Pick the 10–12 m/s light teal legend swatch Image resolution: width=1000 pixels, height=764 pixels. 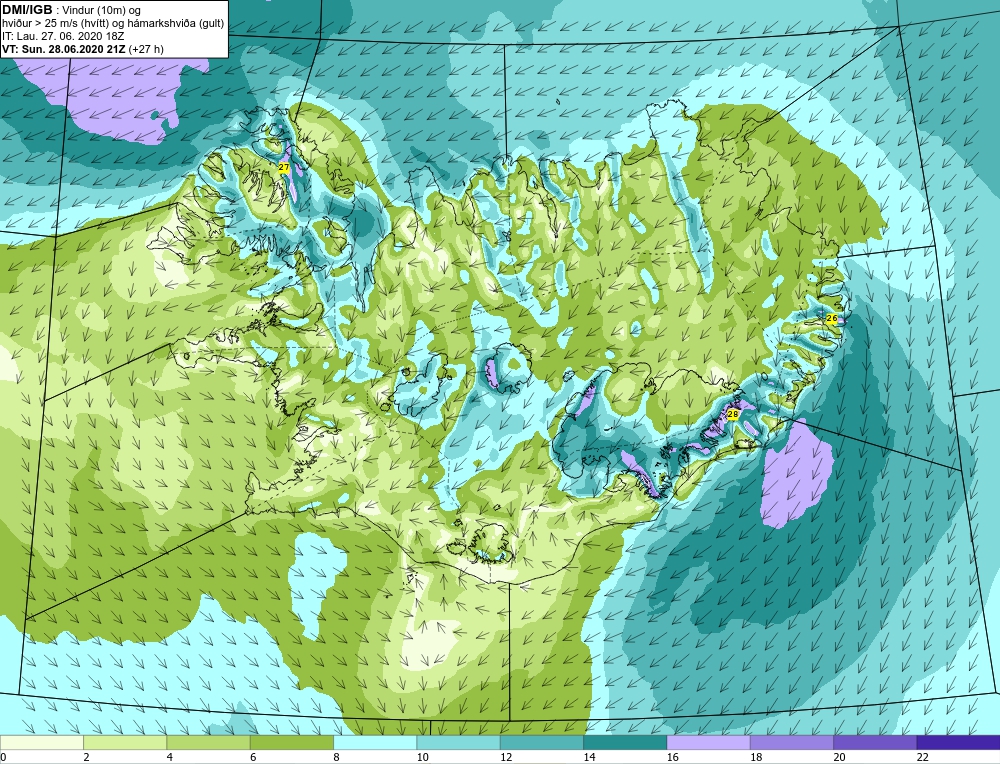pyautogui.click(x=458, y=742)
